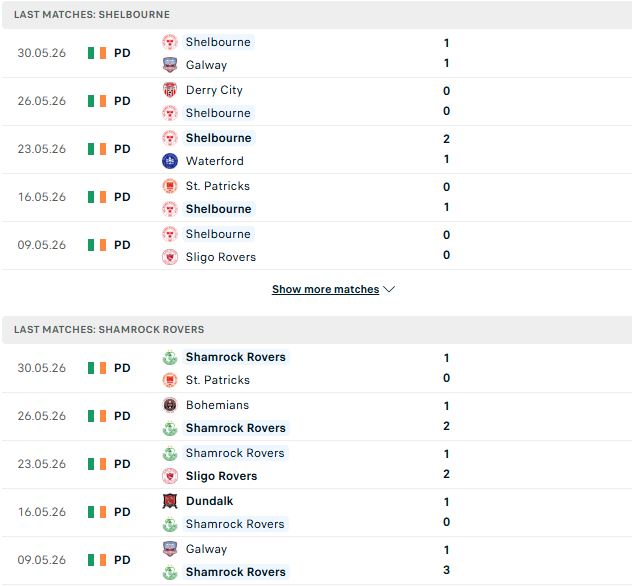The height and width of the screenshot is (586, 632).
Task: Click Sligo Rovers name in 23.05.26 match
Action: click(x=221, y=476)
